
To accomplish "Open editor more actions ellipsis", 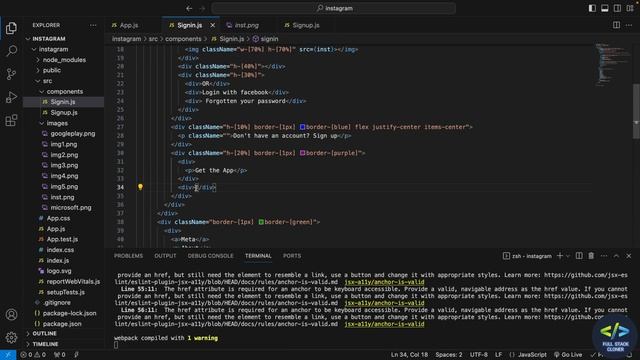I will [x=629, y=25].
